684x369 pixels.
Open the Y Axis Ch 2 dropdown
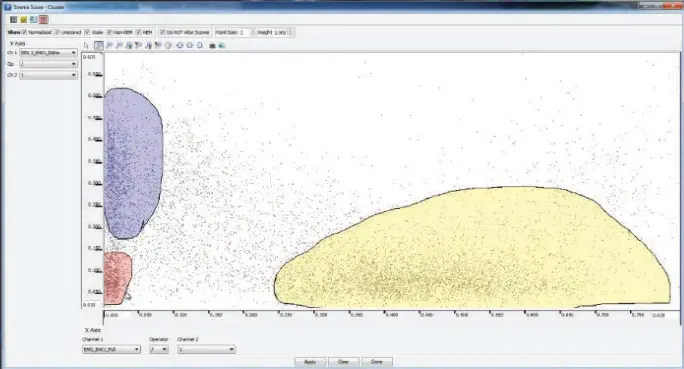tap(48, 75)
